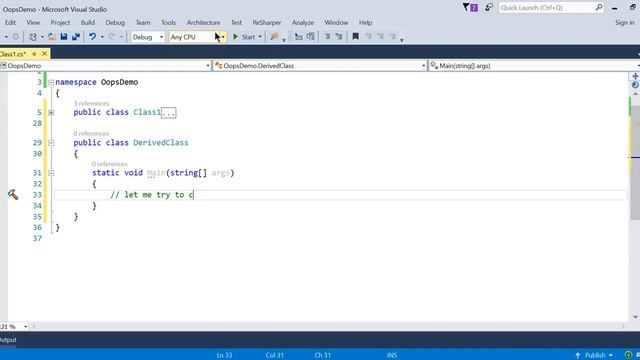Click the Ln 33 status bar indicator
The height and width of the screenshot is (360, 640).
click(224, 355)
